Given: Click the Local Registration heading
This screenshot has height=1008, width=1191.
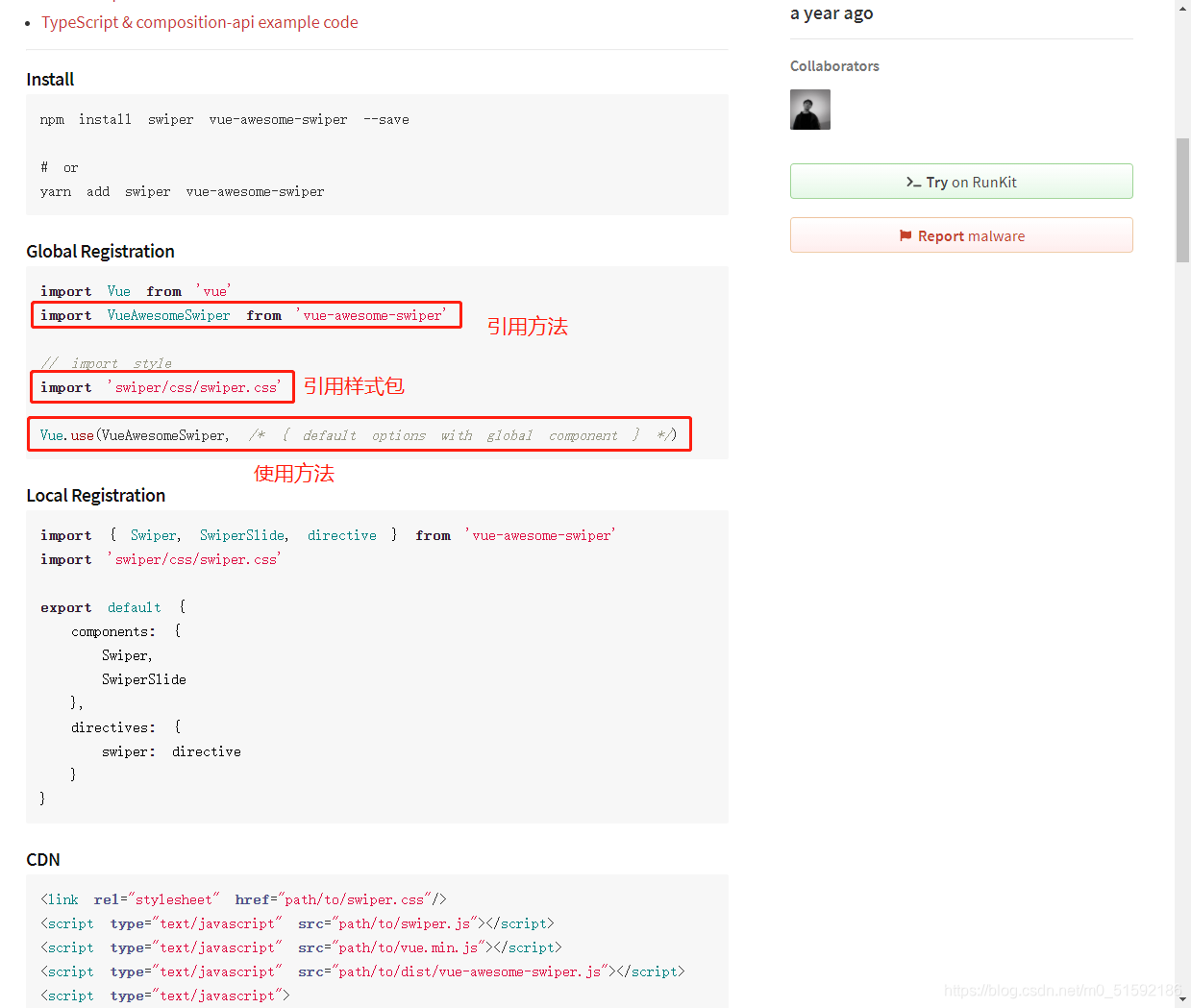Looking at the screenshot, I should click(x=95, y=496).
